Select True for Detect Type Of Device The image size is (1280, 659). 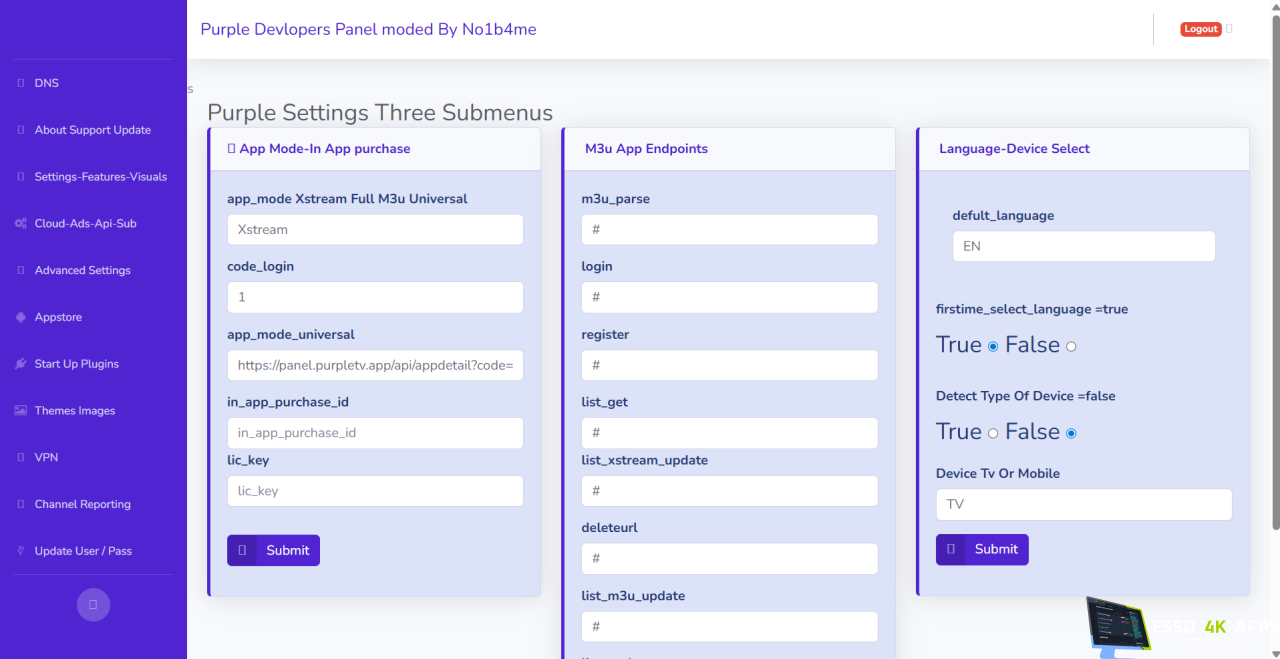993,434
